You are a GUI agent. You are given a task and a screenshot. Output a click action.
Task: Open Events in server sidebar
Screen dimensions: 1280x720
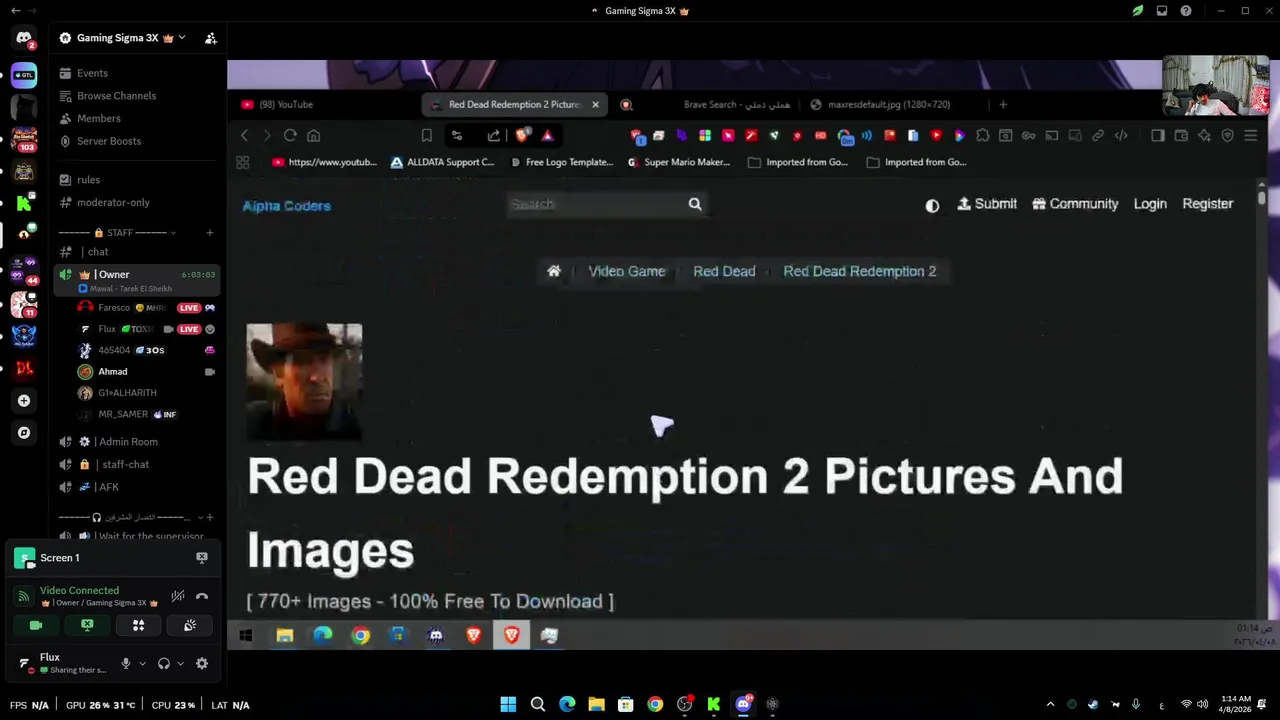point(137,73)
